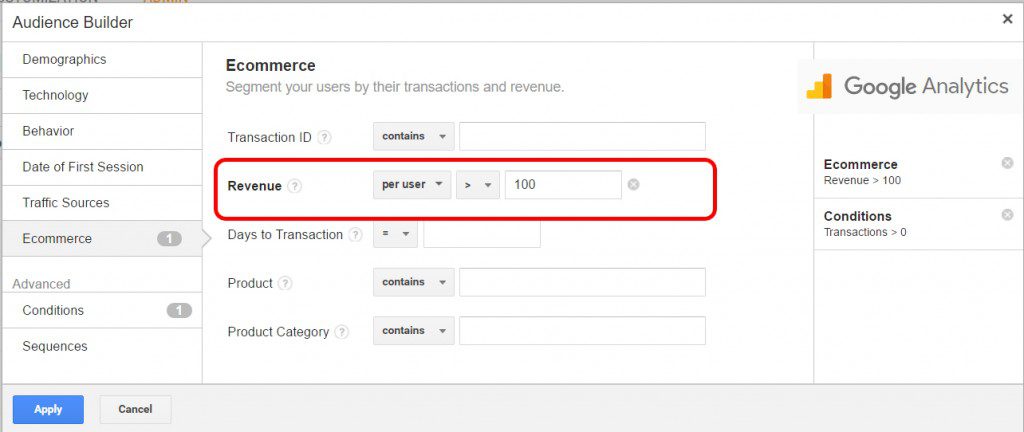The image size is (1024, 432).
Task: Click the Cancel button
Action: coord(135,409)
